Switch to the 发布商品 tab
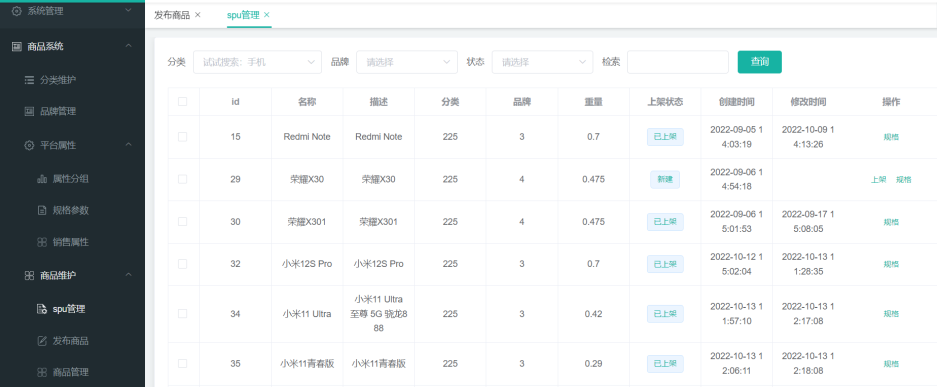Screen dimensions: 937x387 pos(172,15)
